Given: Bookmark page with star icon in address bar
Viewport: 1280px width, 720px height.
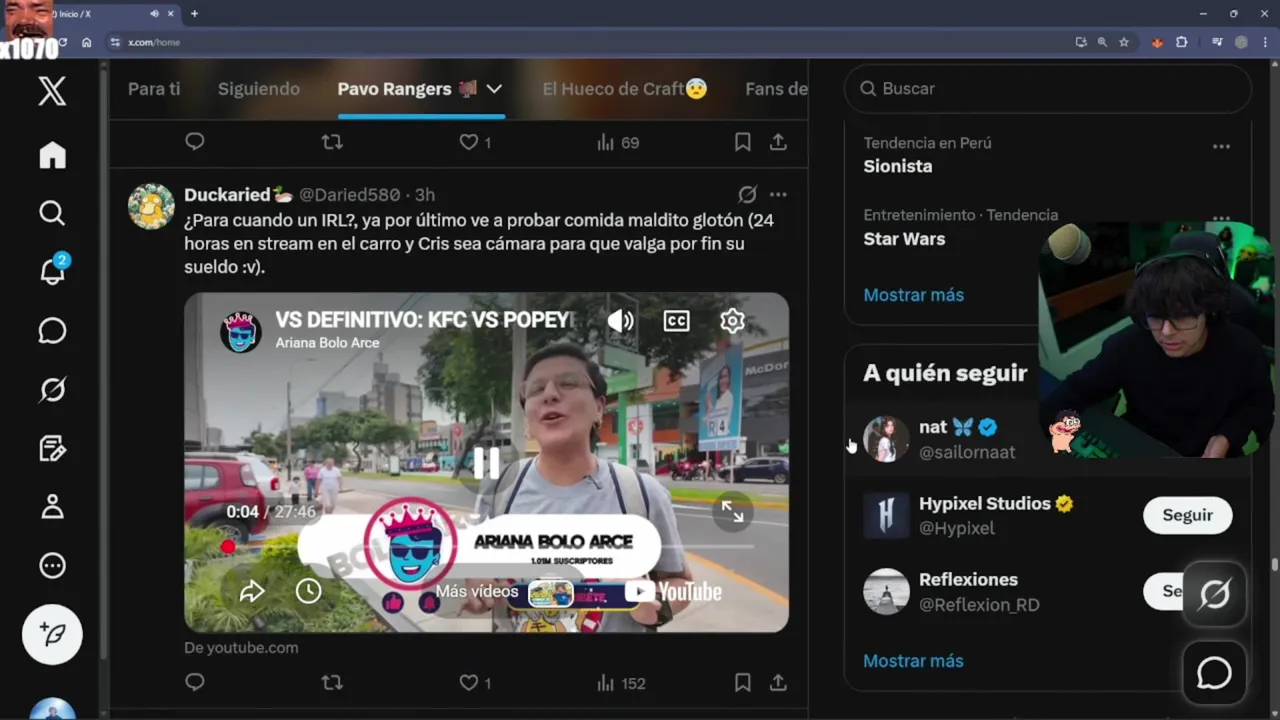Looking at the screenshot, I should pos(1124,42).
